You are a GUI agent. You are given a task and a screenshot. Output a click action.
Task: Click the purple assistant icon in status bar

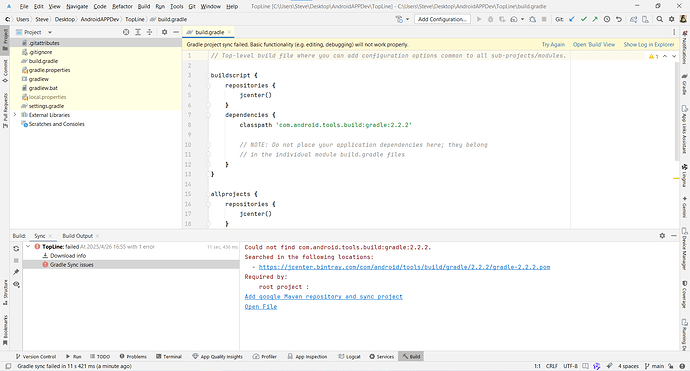click(596, 366)
